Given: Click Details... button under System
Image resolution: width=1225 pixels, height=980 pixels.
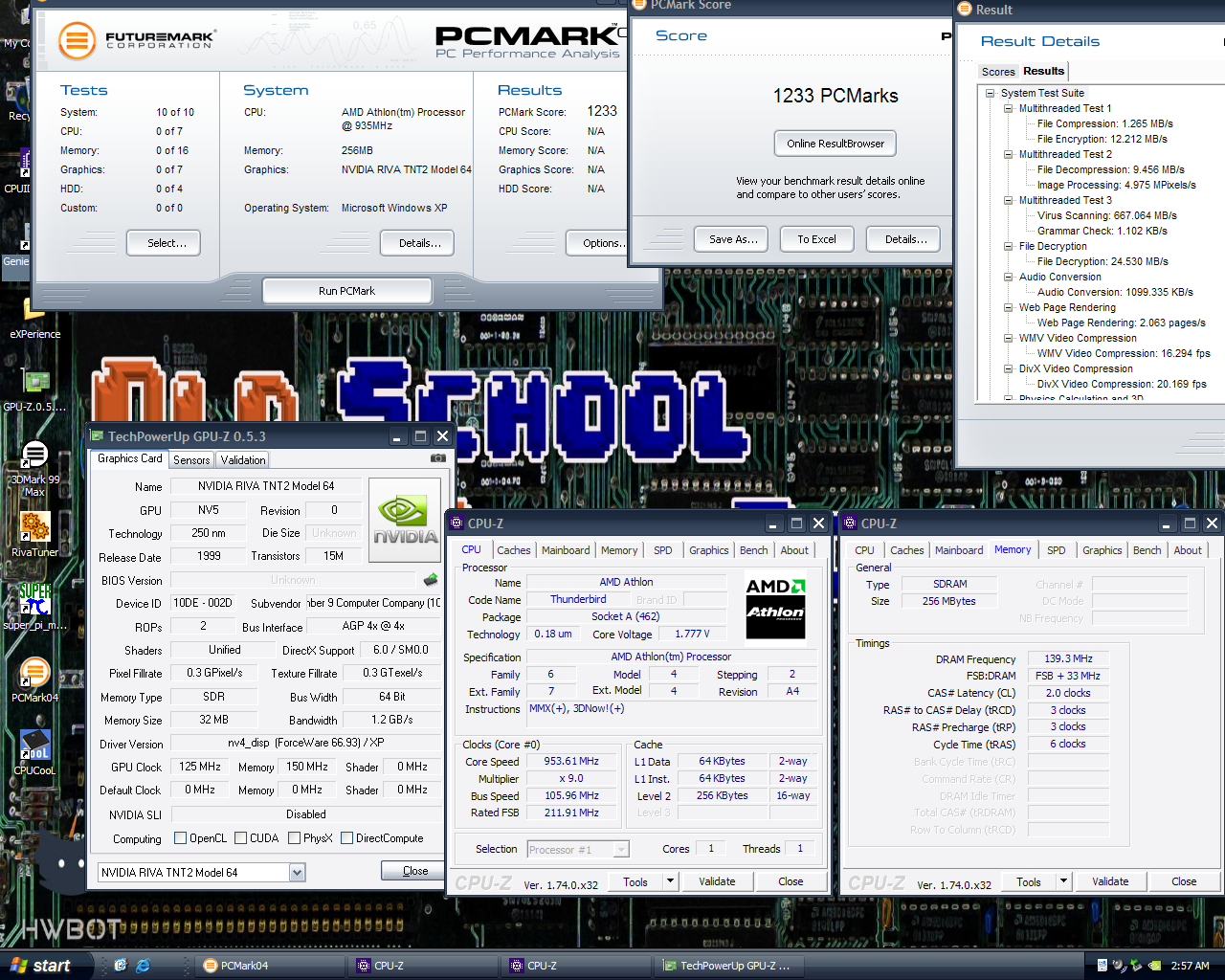Looking at the screenshot, I should (x=416, y=243).
